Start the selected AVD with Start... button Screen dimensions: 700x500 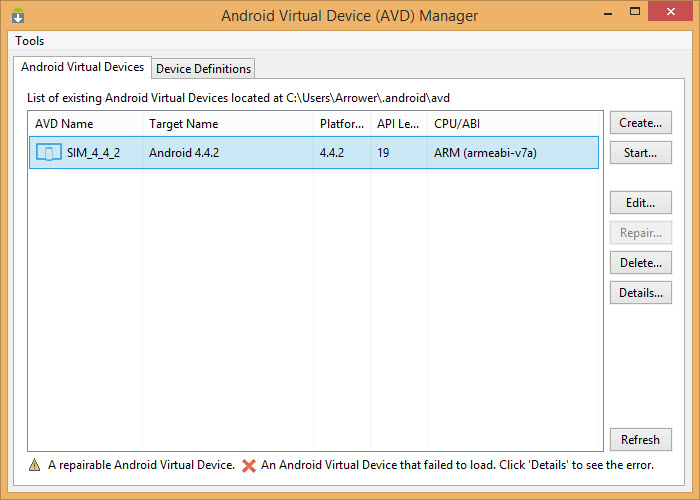tap(641, 153)
